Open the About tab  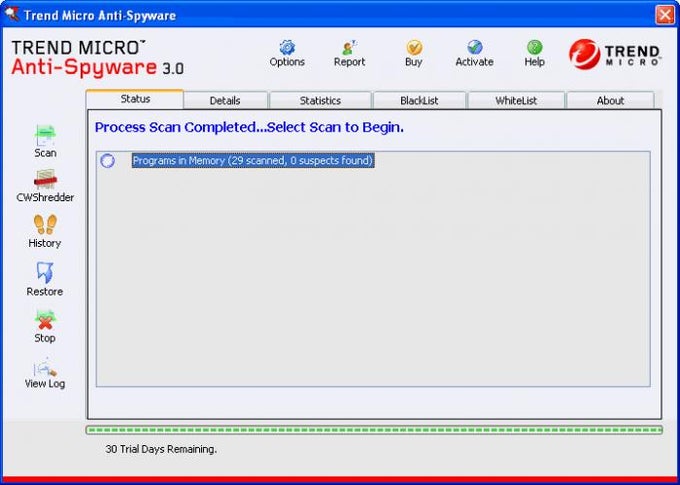pos(610,100)
